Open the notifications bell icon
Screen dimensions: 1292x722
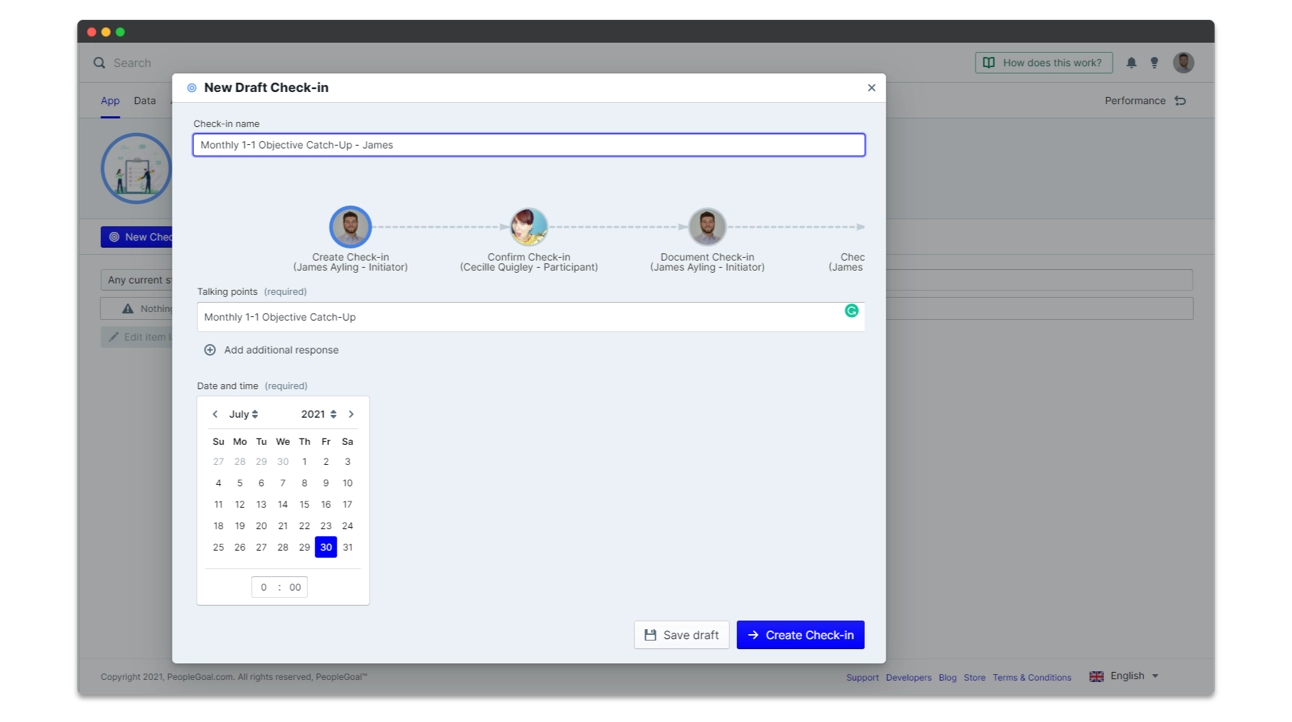coord(1131,62)
